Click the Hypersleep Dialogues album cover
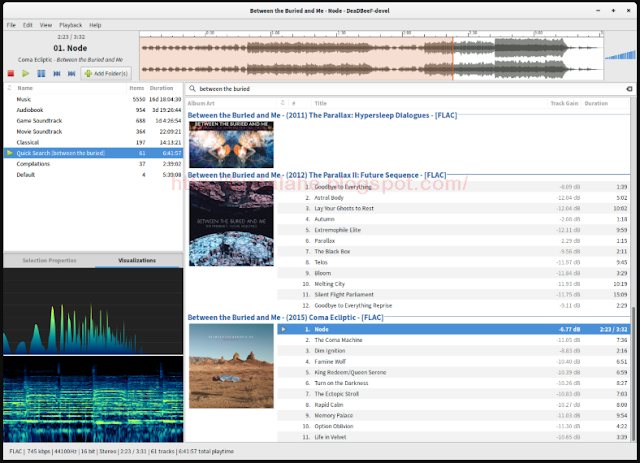640x463 pixels. point(231,145)
